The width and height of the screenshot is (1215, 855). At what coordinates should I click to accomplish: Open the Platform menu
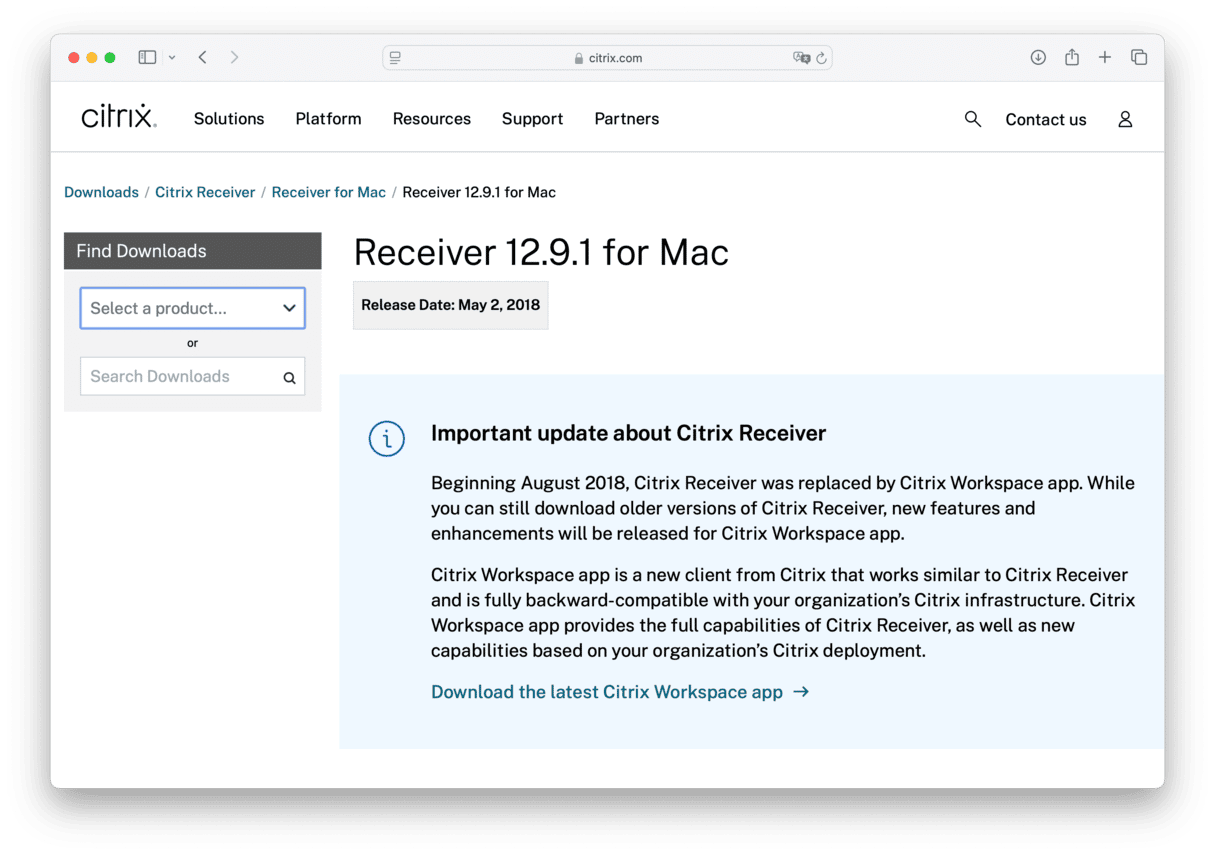[x=328, y=119]
